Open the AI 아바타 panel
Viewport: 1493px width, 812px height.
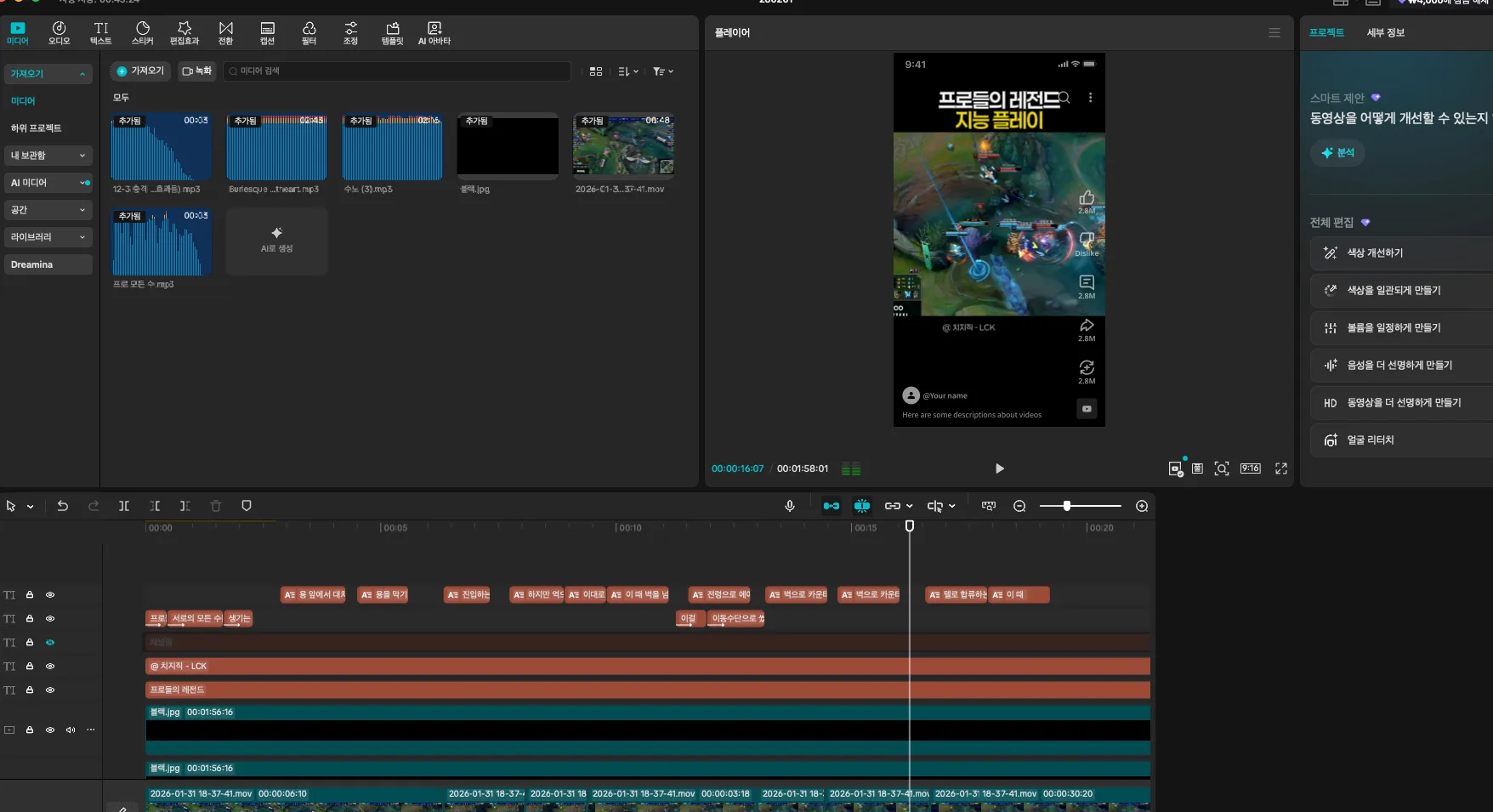point(434,33)
